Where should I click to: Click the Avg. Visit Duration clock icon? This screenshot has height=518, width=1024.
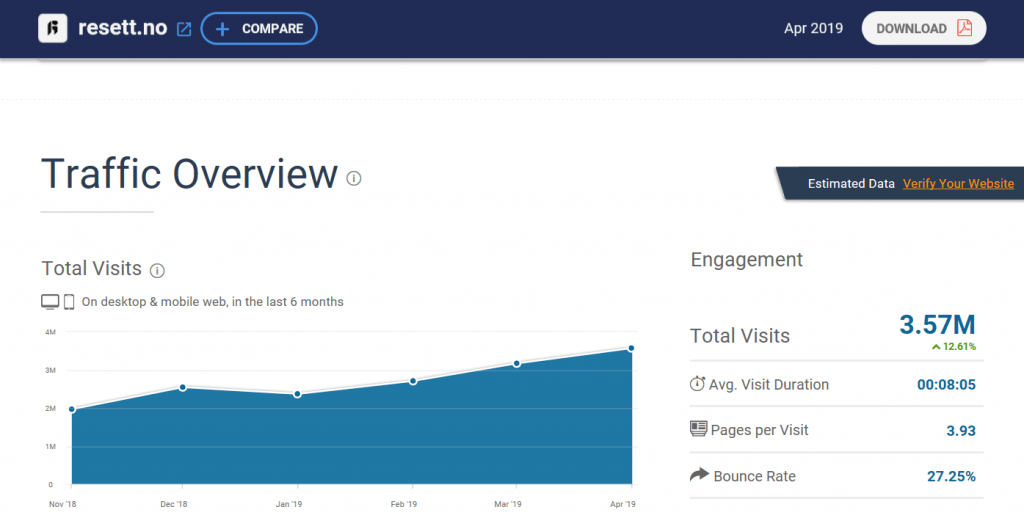(x=698, y=384)
